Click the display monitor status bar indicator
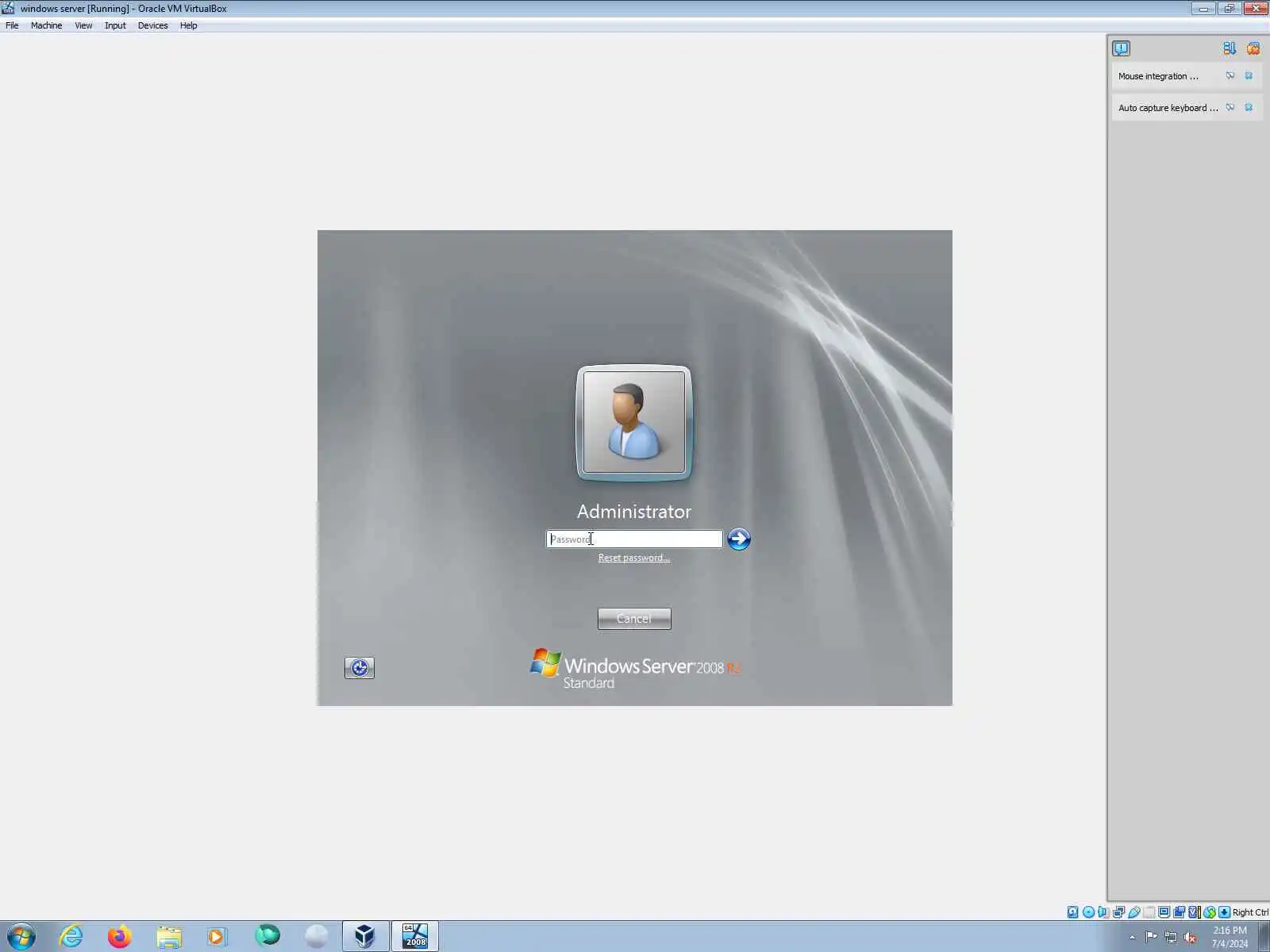Image resolution: width=1270 pixels, height=952 pixels. pos(1164,912)
